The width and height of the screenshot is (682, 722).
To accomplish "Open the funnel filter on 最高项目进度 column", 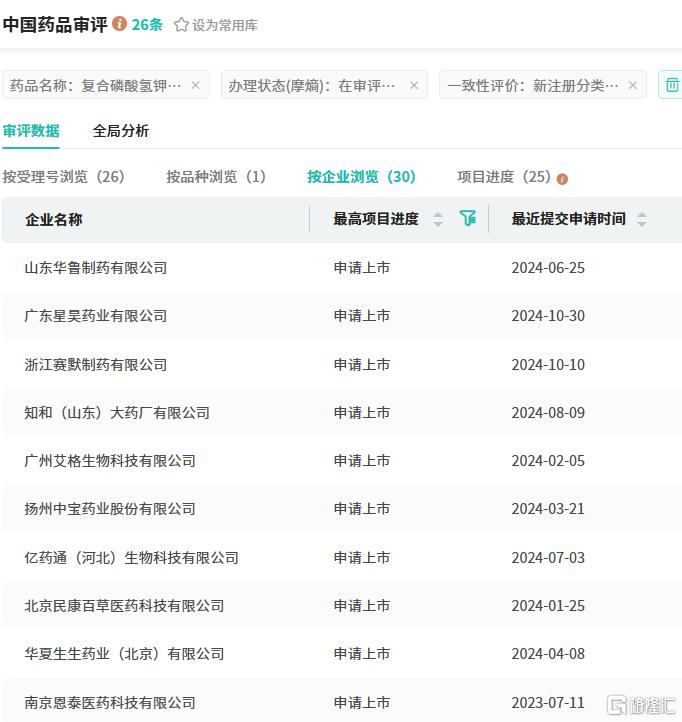I will pyautogui.click(x=468, y=218).
